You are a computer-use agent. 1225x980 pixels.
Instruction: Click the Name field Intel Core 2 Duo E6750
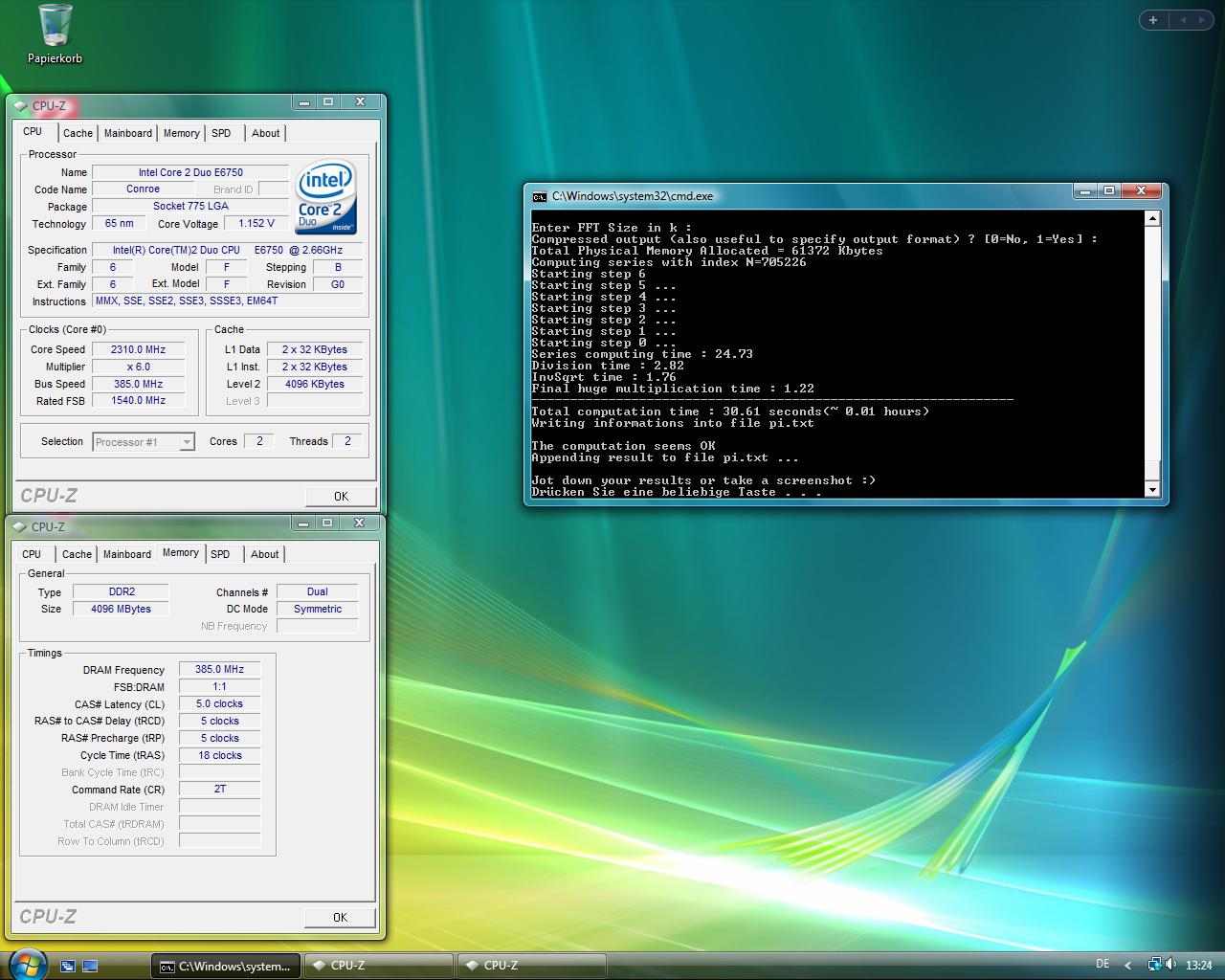[190, 172]
